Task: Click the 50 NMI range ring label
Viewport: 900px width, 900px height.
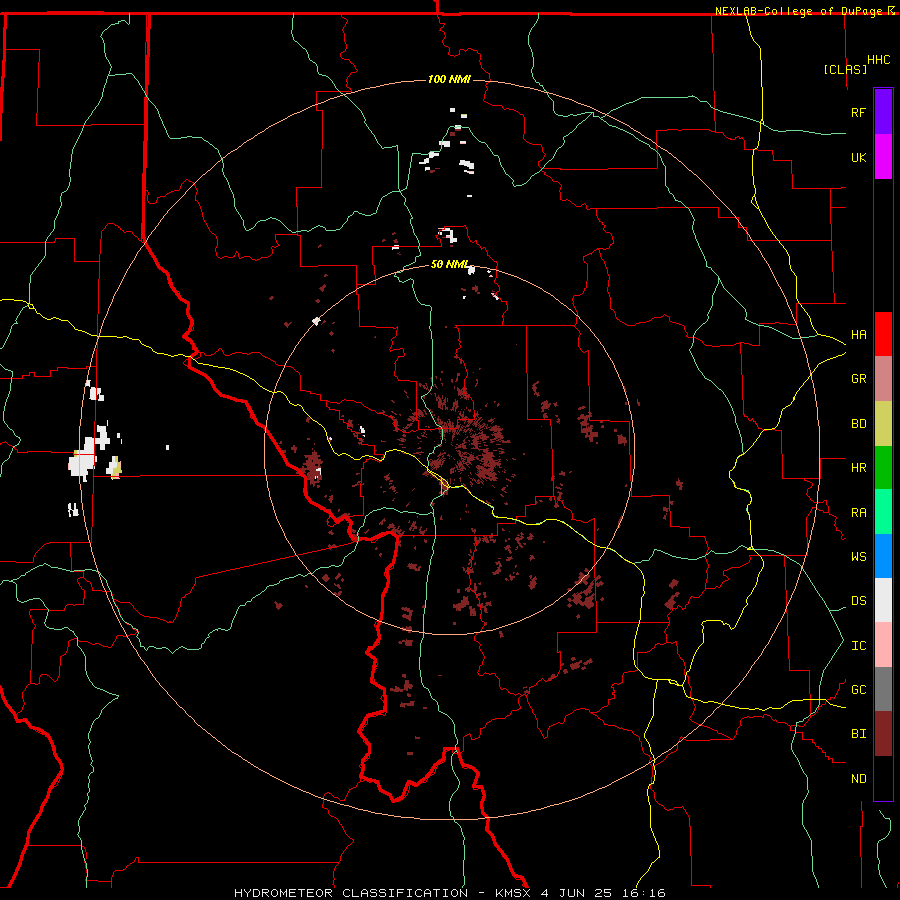Action: click(449, 264)
